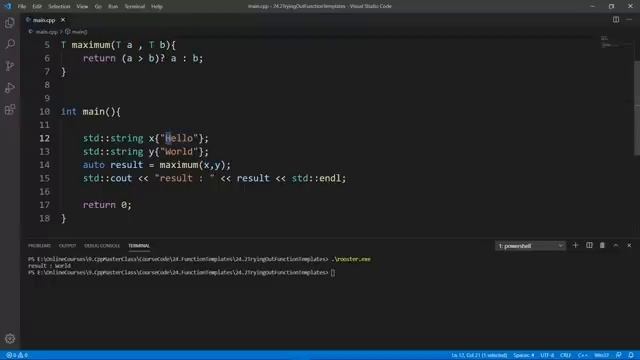Kill terminal with trash icon

(602, 245)
